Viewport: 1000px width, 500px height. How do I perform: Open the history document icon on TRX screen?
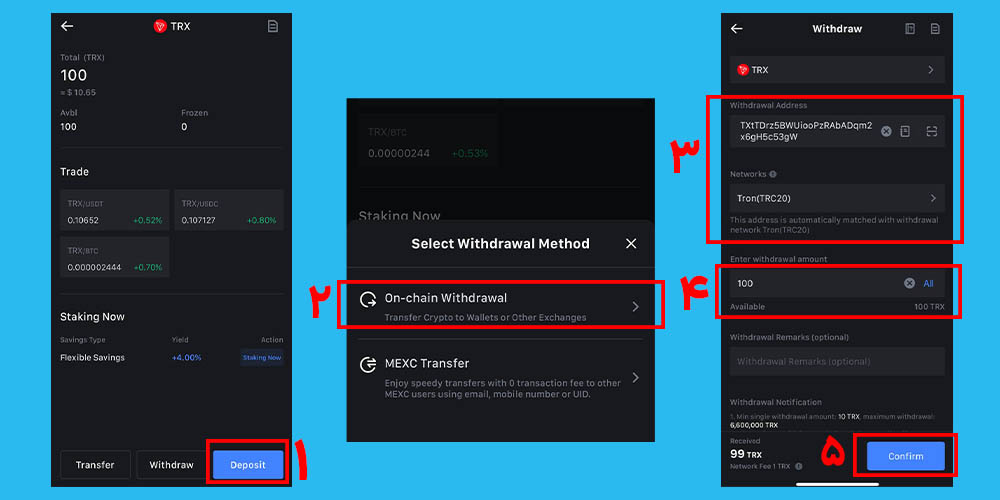[x=273, y=26]
